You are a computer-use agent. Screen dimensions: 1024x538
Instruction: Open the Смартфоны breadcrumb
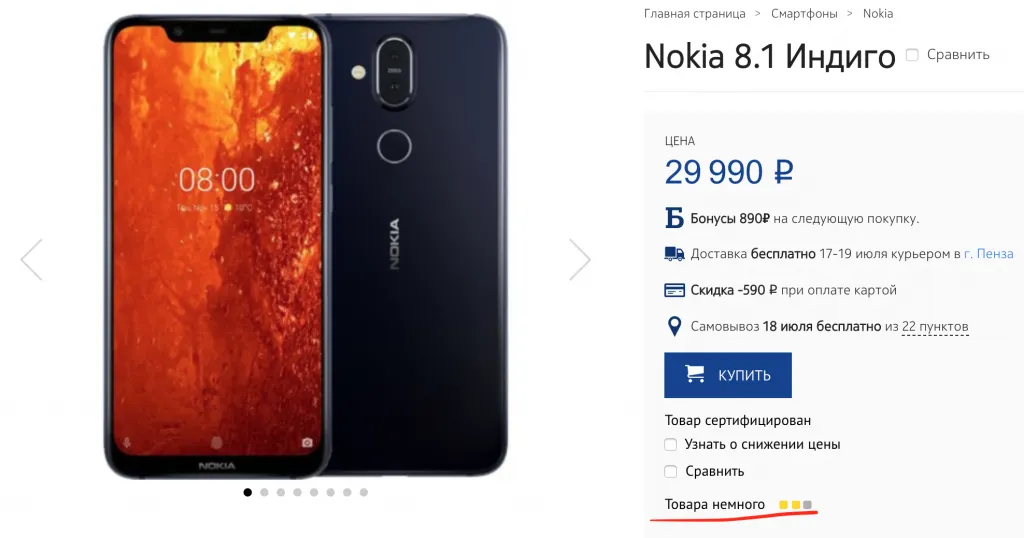pyautogui.click(x=804, y=14)
